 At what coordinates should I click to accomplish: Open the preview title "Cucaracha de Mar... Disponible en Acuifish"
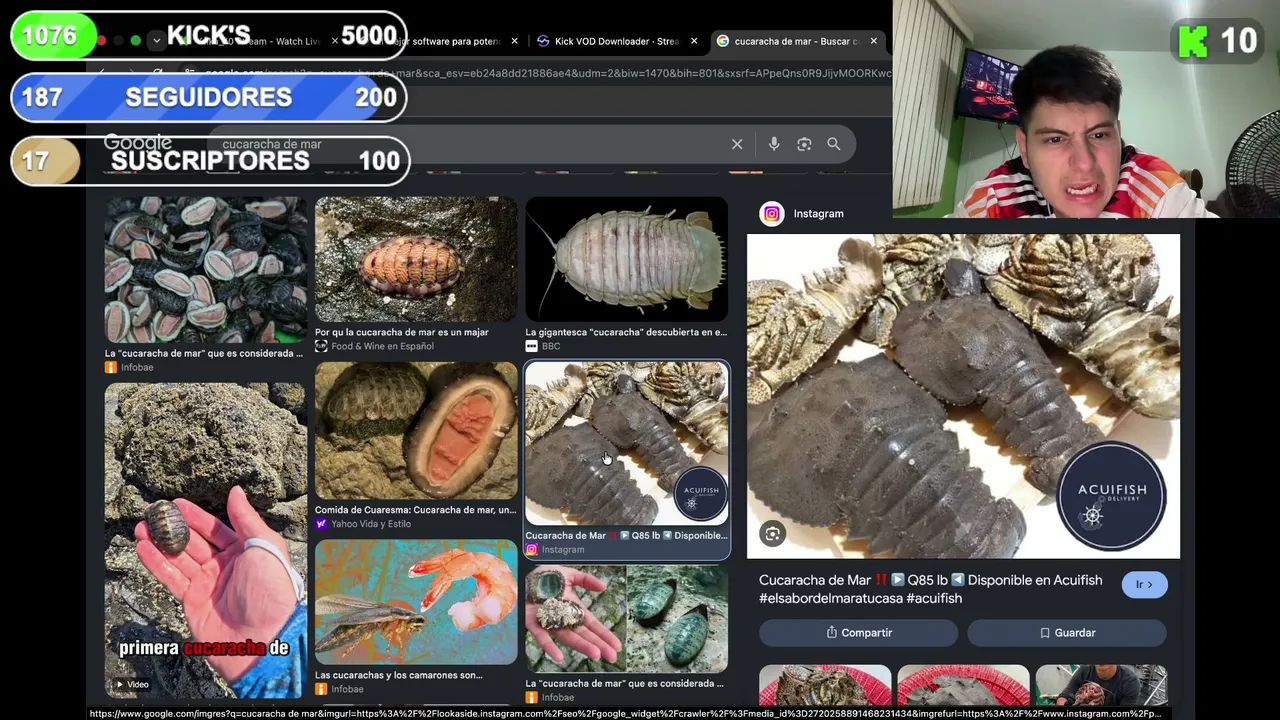(930, 589)
